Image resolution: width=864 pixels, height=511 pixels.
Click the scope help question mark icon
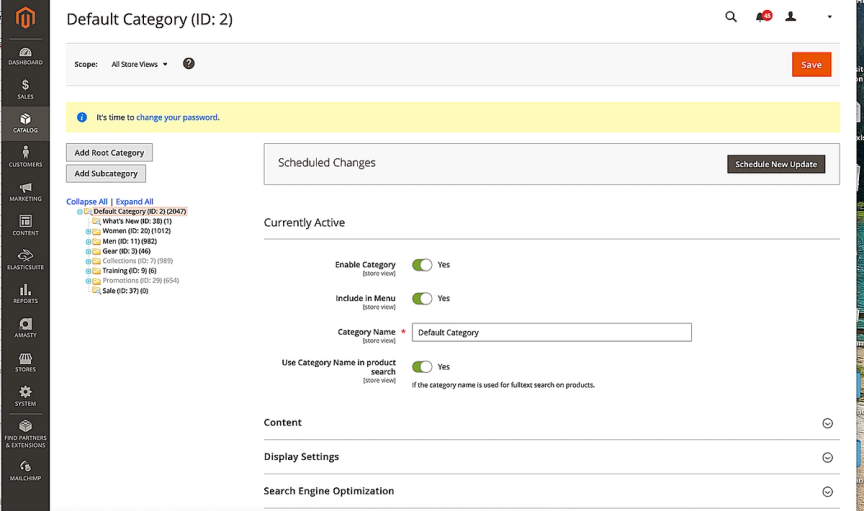(188, 63)
